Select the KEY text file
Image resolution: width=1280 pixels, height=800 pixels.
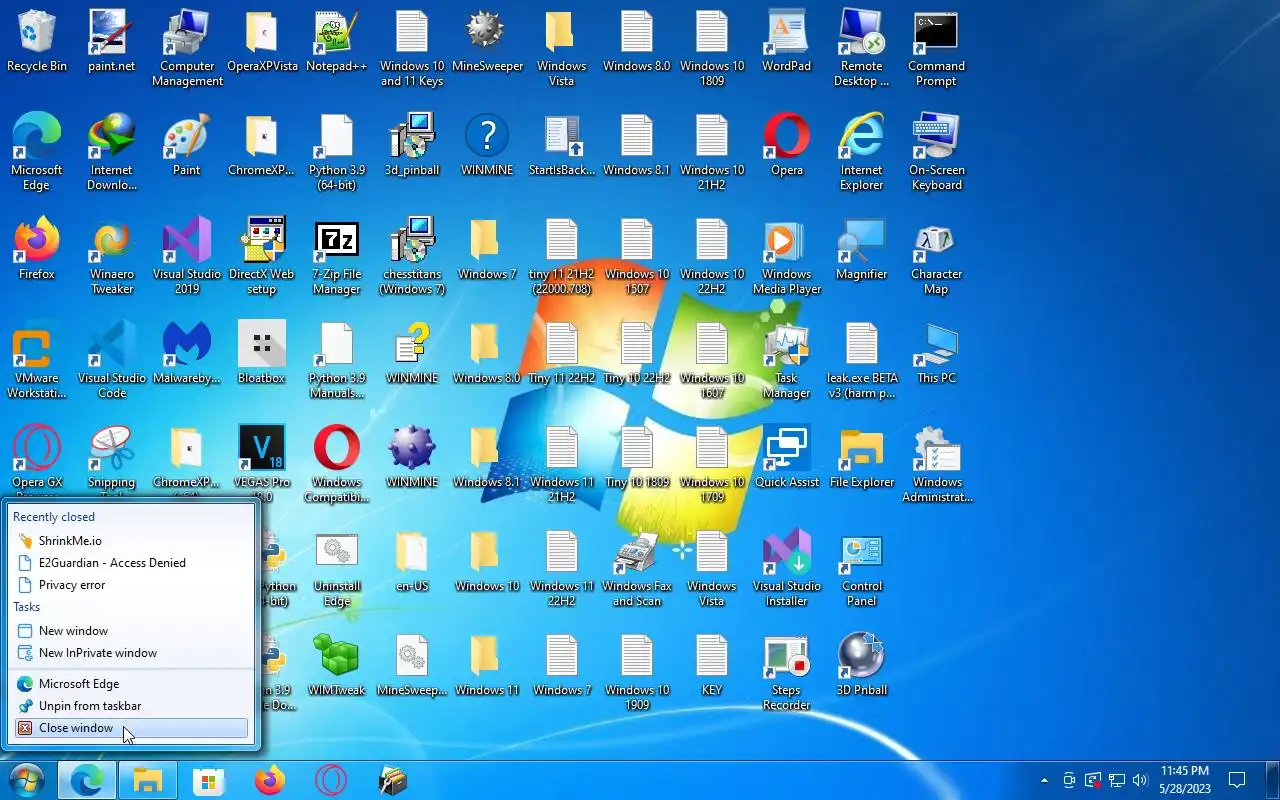712,666
